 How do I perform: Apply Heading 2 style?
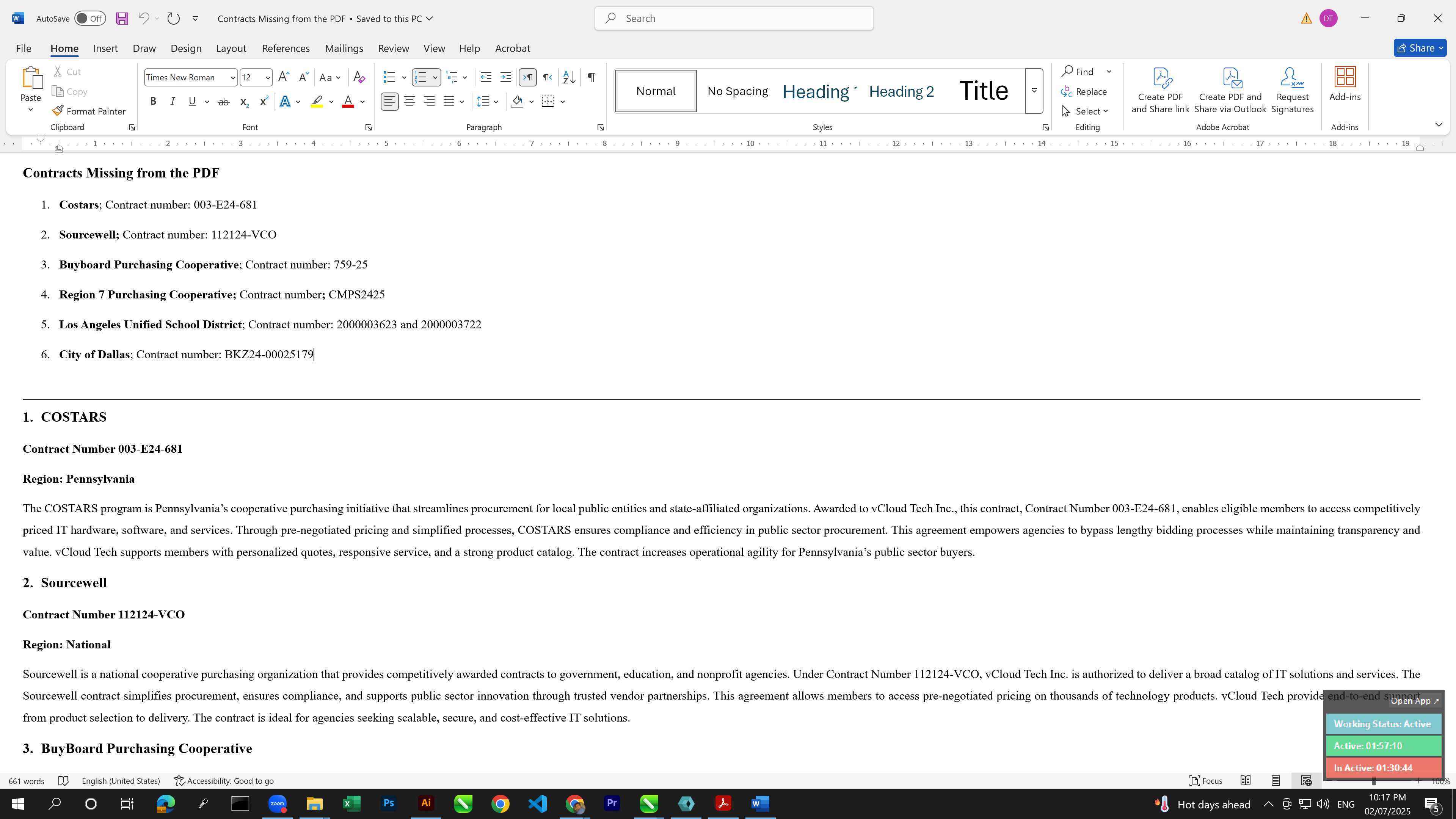pos(902,91)
